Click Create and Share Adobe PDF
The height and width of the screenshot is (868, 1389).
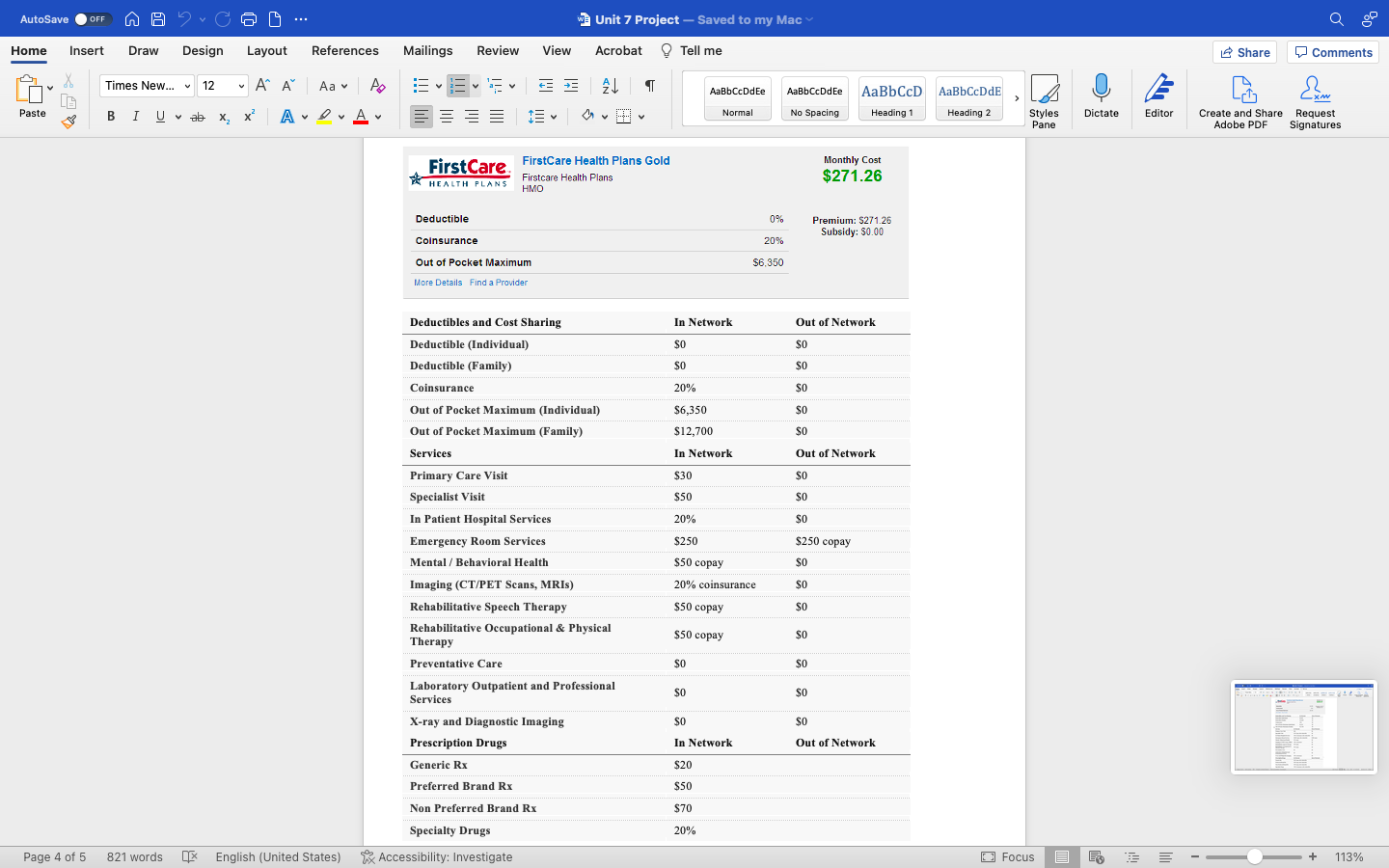click(1240, 101)
